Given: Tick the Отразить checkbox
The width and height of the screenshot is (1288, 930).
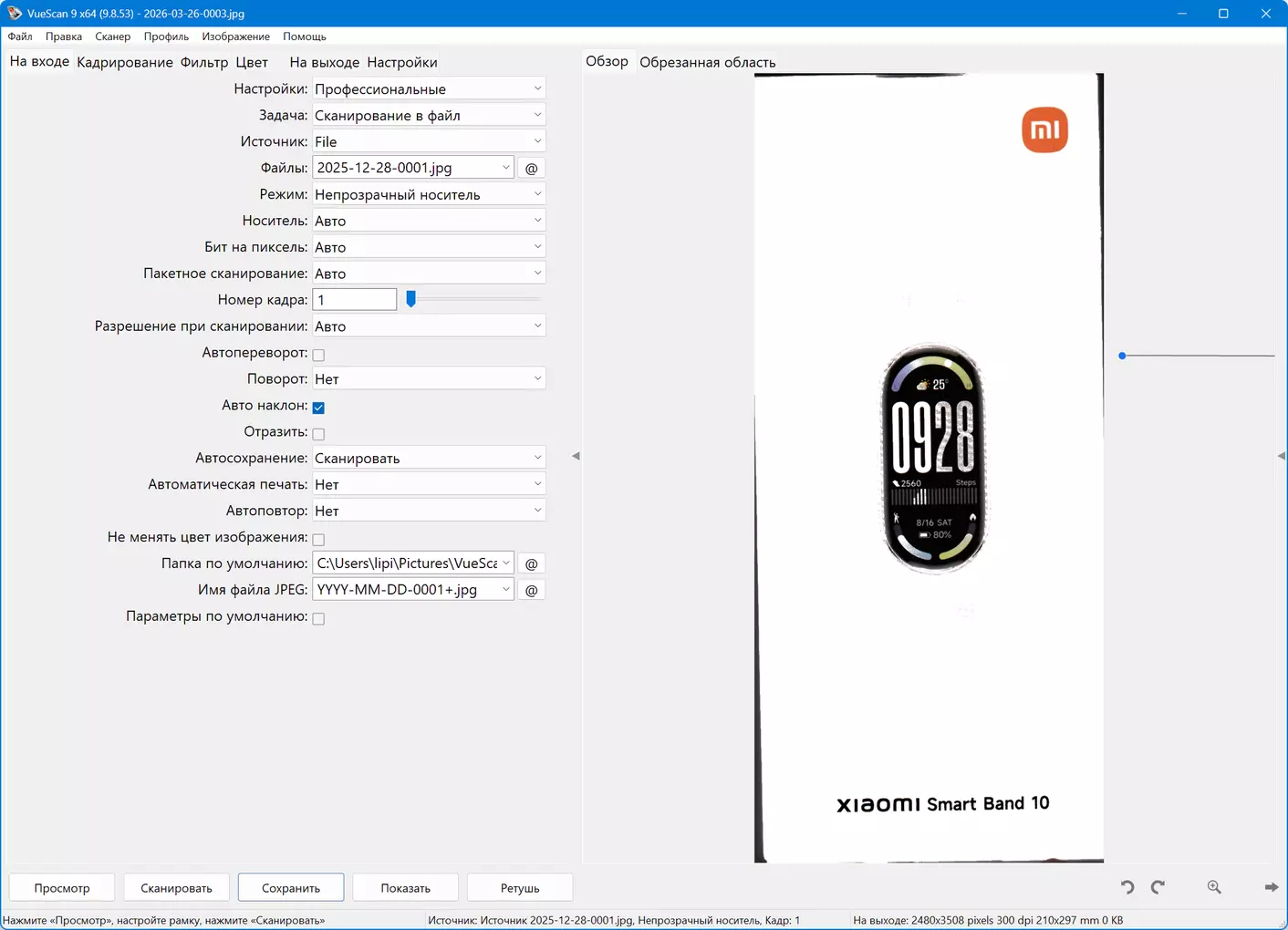Looking at the screenshot, I should (x=318, y=434).
